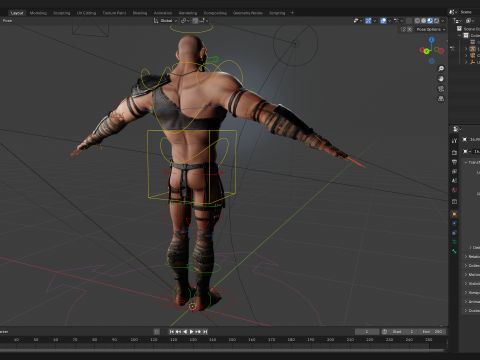Jump to the first frame in timeline
Image resolution: width=480 pixels, height=360 pixels.
point(172,332)
